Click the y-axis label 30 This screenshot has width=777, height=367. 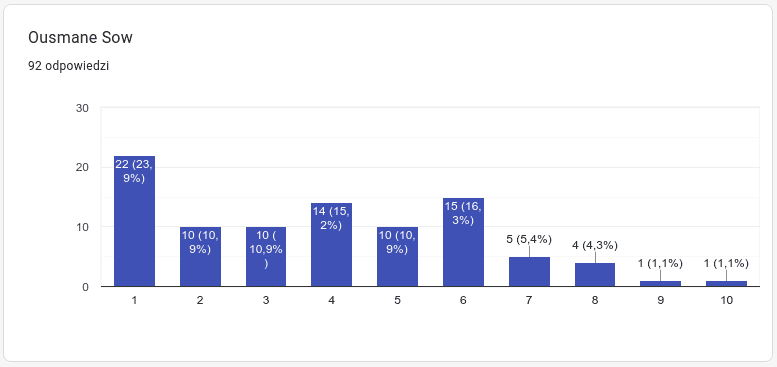coord(82,108)
